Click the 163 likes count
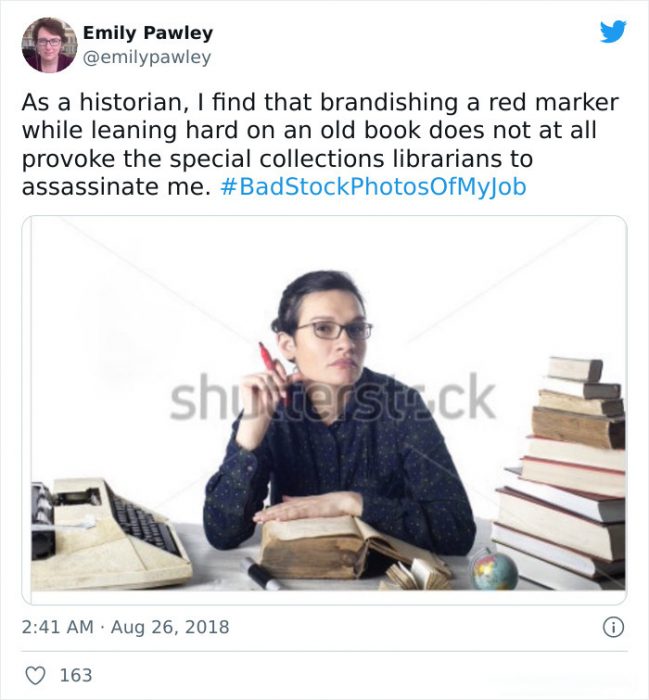 click(76, 675)
